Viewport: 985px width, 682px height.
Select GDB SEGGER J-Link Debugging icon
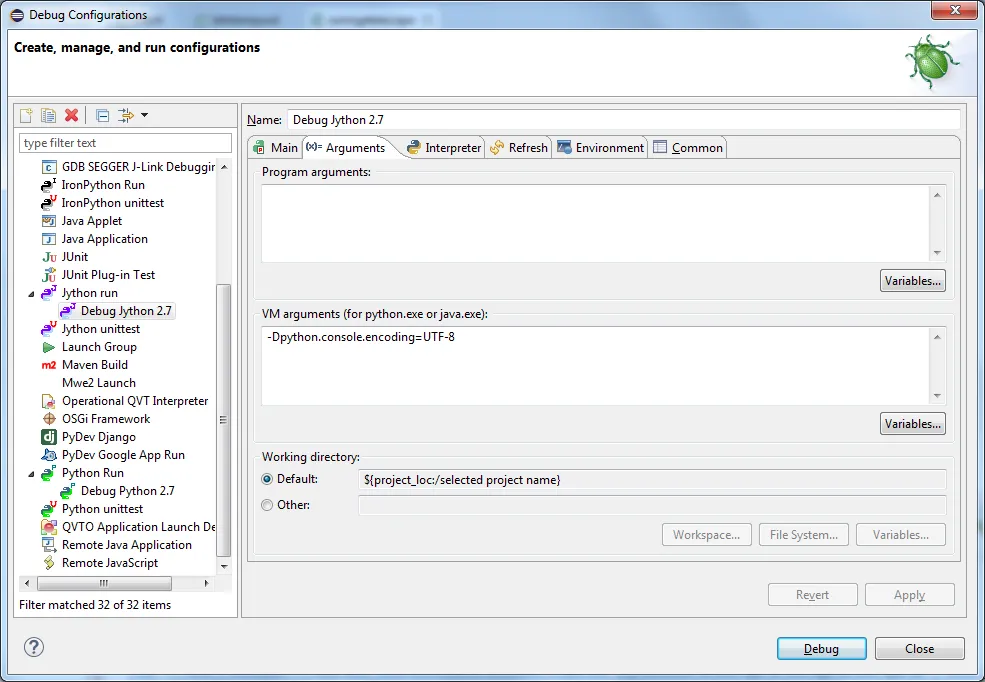coord(49,167)
